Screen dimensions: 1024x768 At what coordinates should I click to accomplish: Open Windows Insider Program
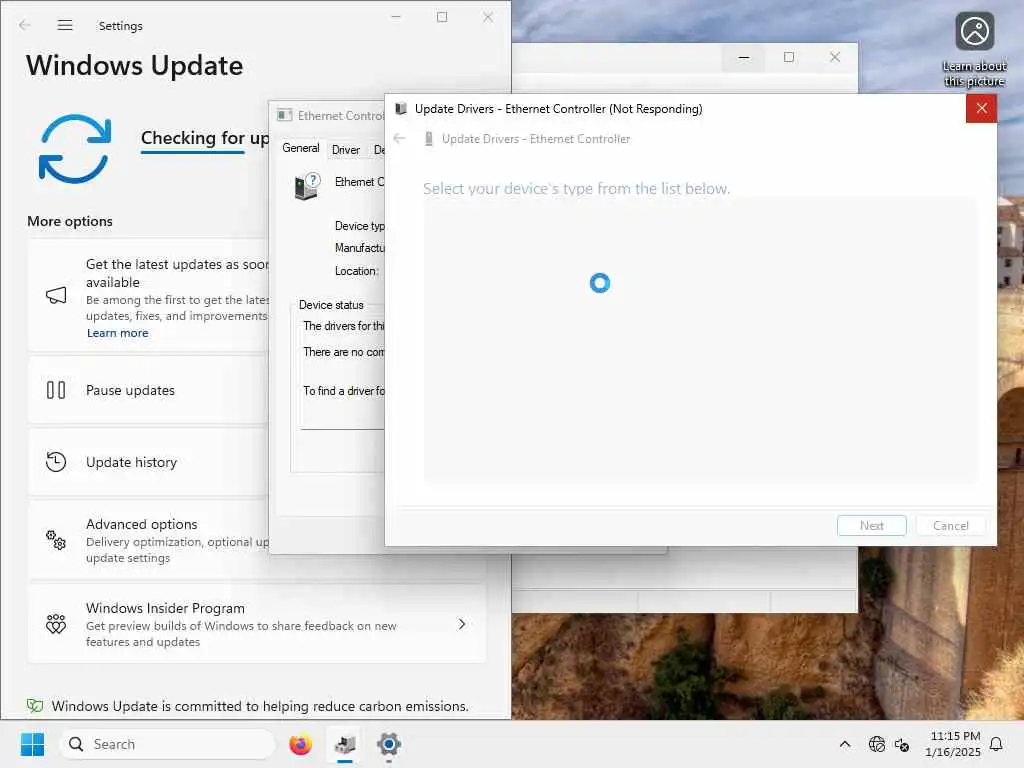(x=257, y=624)
